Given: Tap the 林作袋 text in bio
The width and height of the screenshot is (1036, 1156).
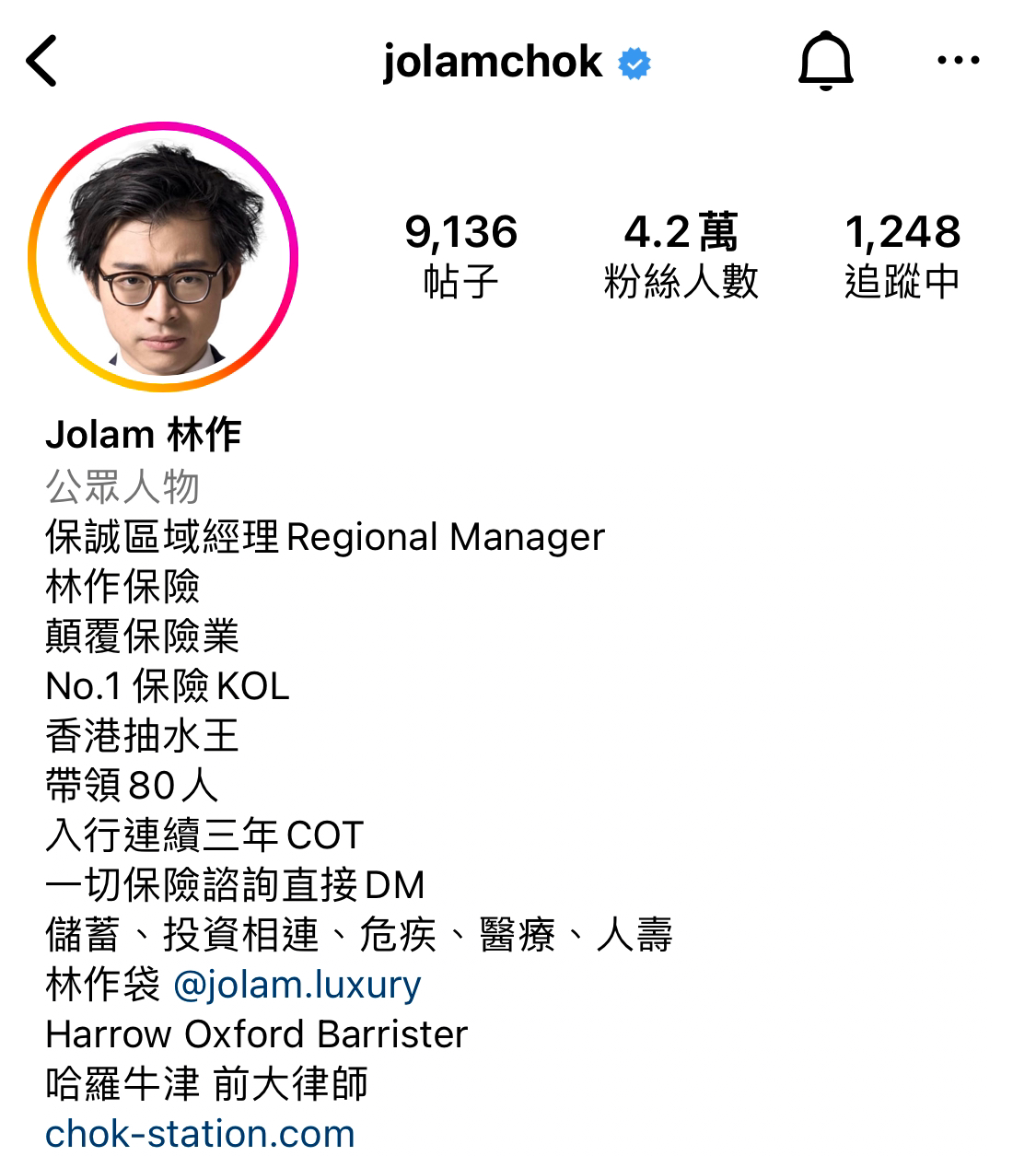Looking at the screenshot, I should coord(102,985).
